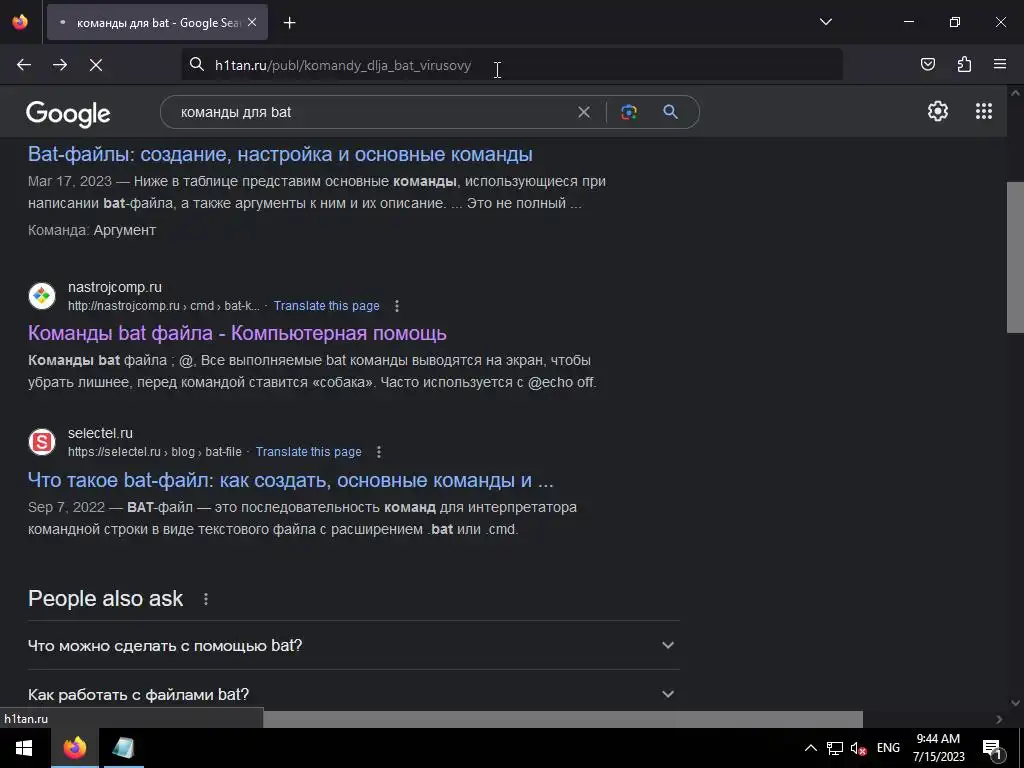Viewport: 1024px width, 768px height.
Task: Show hidden system tray icons
Action: [810, 748]
